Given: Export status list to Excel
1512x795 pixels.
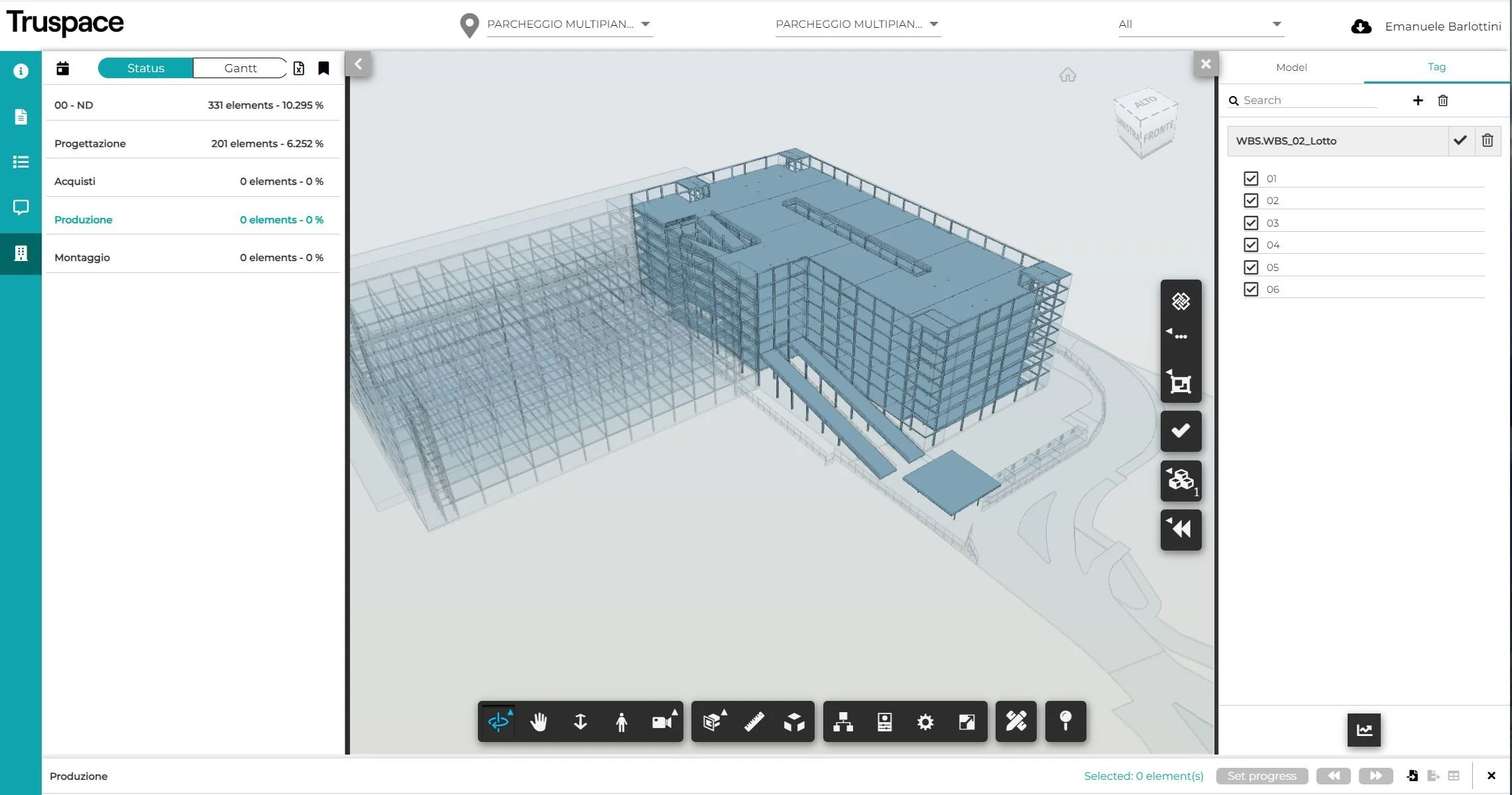Looking at the screenshot, I should [x=299, y=68].
